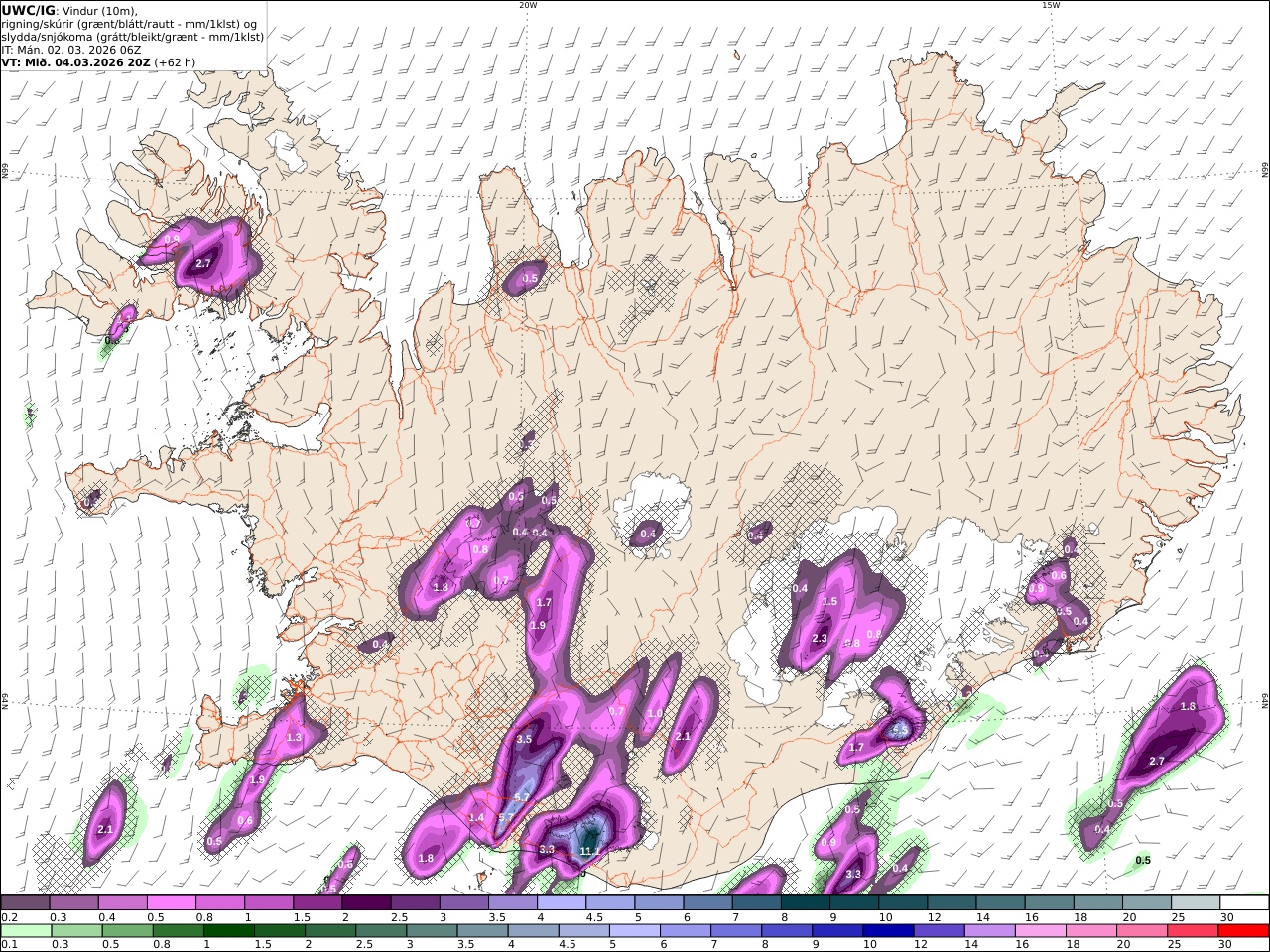
Task: Click the bright magenta '0.5' swatch in snow legend
Action: click(171, 902)
